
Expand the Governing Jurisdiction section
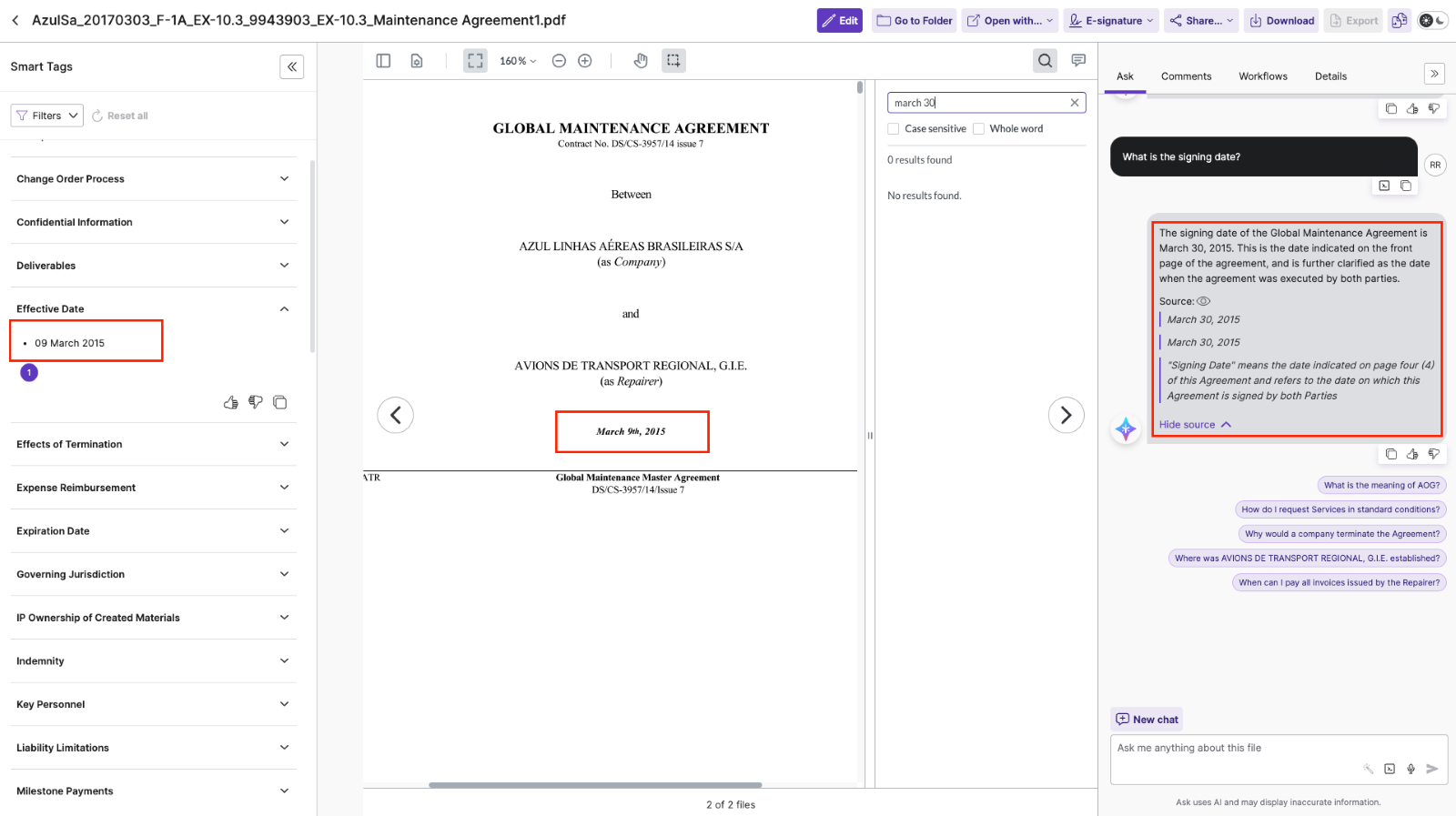click(x=153, y=574)
